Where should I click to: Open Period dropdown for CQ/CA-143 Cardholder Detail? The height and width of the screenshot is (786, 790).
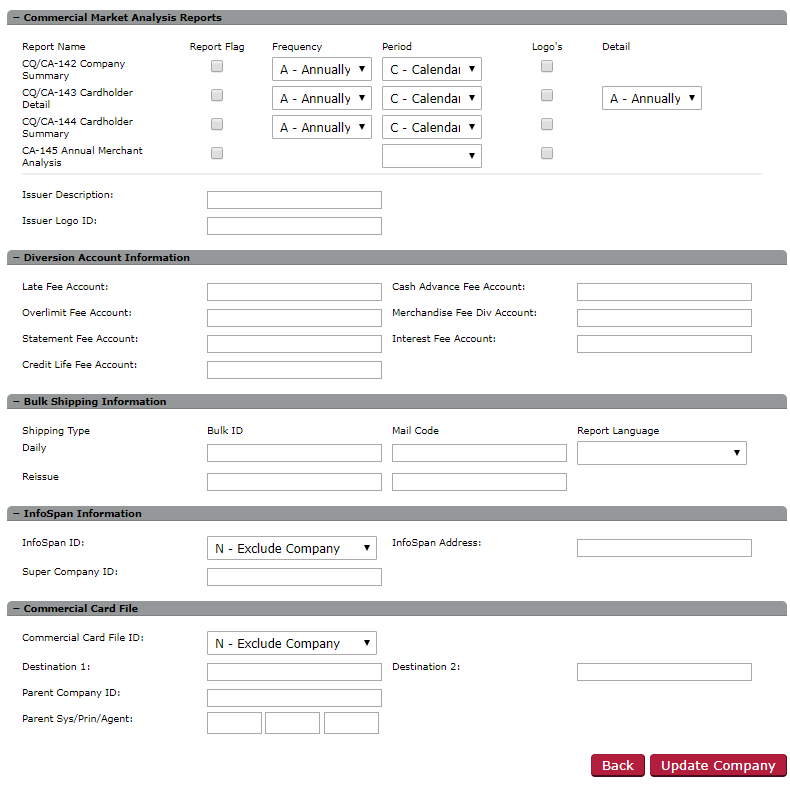tap(432, 98)
